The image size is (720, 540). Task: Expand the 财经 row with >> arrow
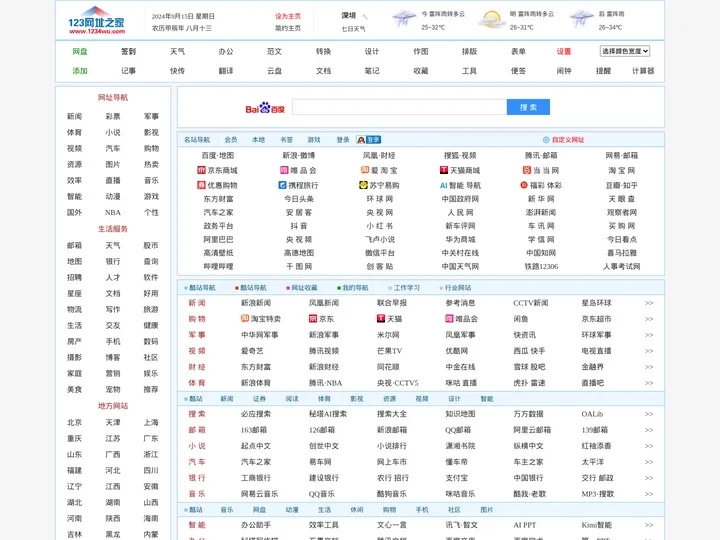tap(649, 367)
